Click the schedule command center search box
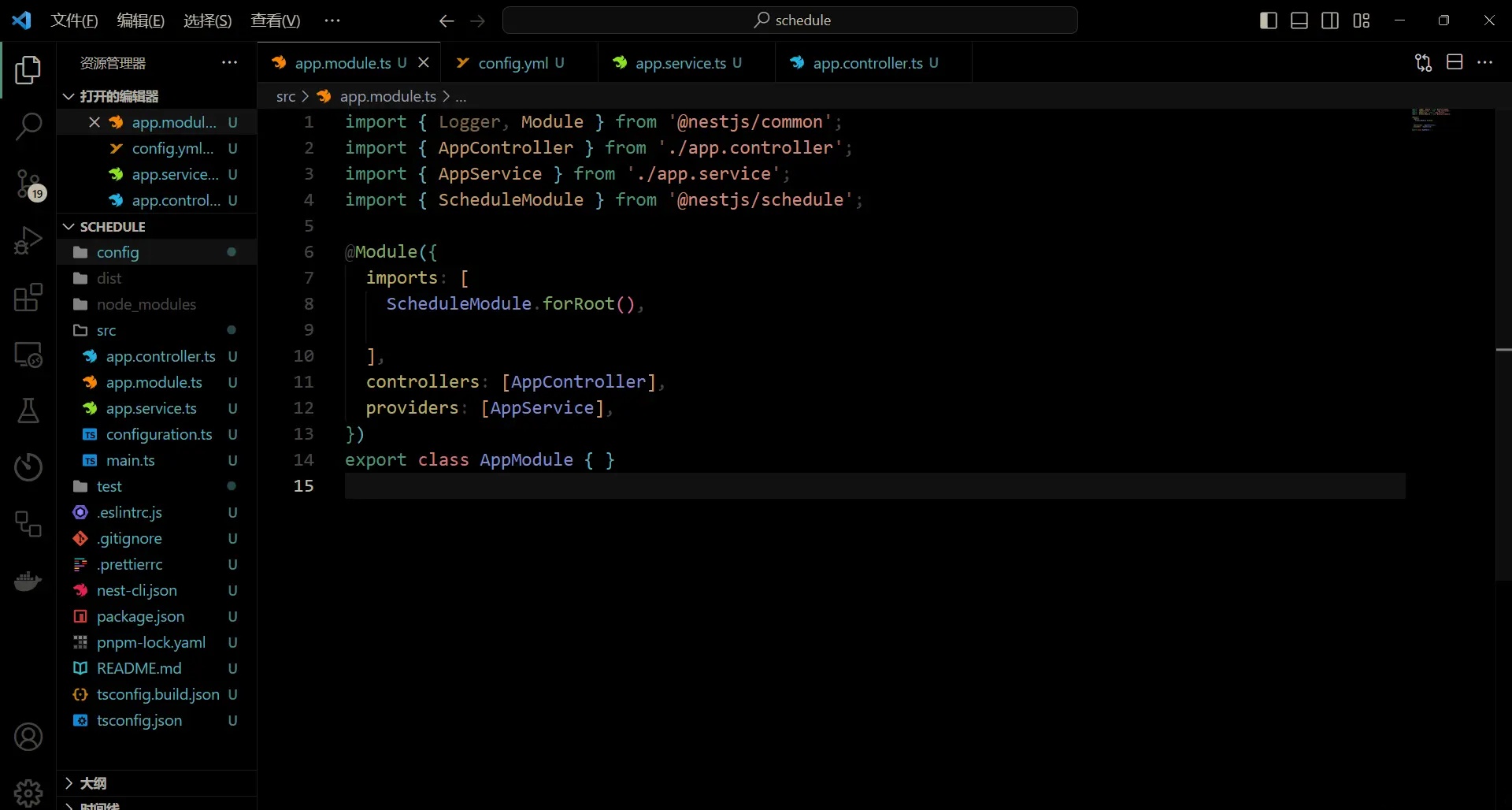The image size is (1512, 810). click(x=790, y=20)
